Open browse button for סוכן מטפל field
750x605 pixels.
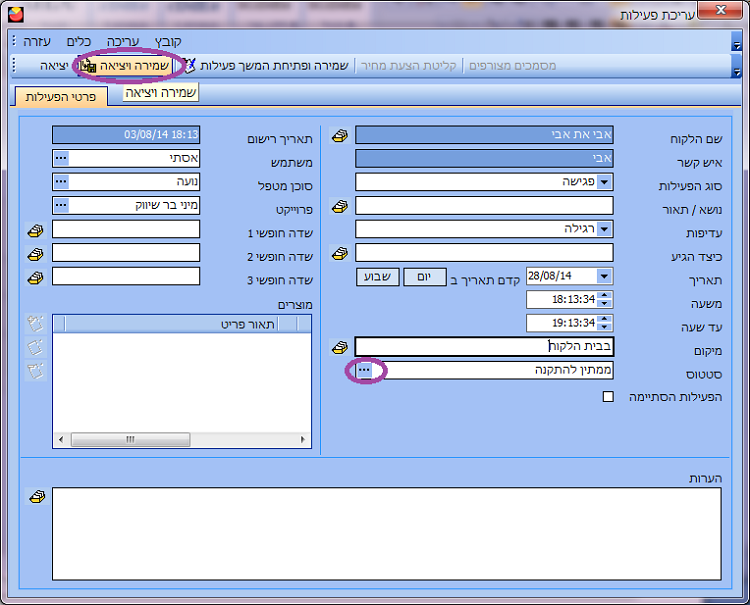click(x=61, y=182)
